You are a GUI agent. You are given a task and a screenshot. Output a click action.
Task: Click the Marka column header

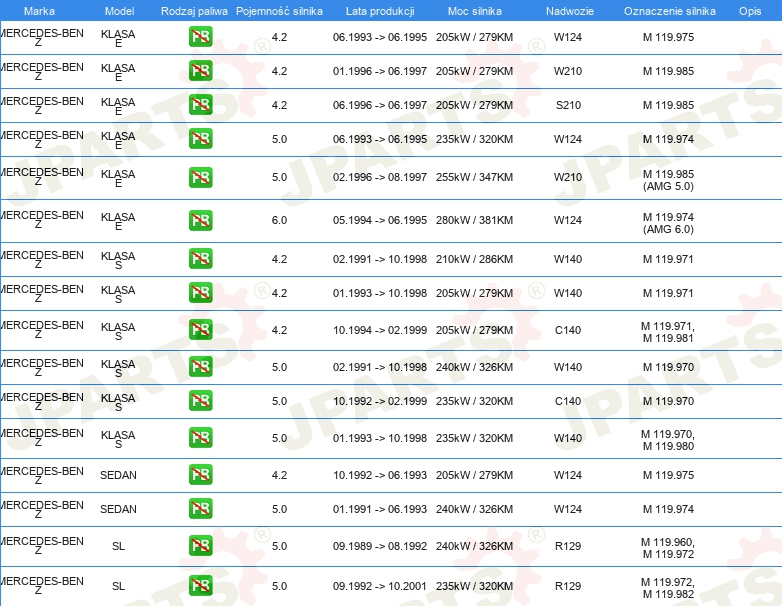pos(39,11)
